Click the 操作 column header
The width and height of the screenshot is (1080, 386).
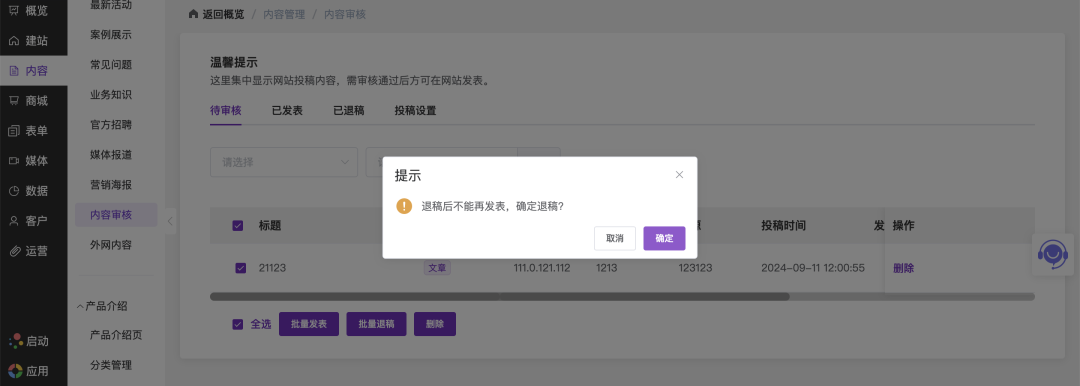point(904,225)
